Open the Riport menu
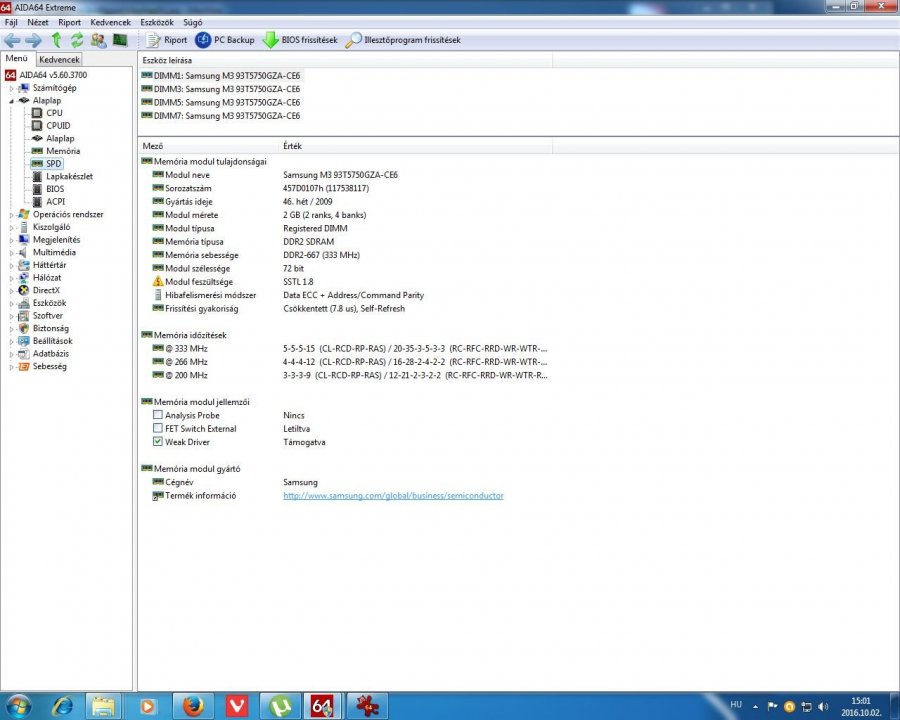This screenshot has width=900, height=720. tap(69, 22)
